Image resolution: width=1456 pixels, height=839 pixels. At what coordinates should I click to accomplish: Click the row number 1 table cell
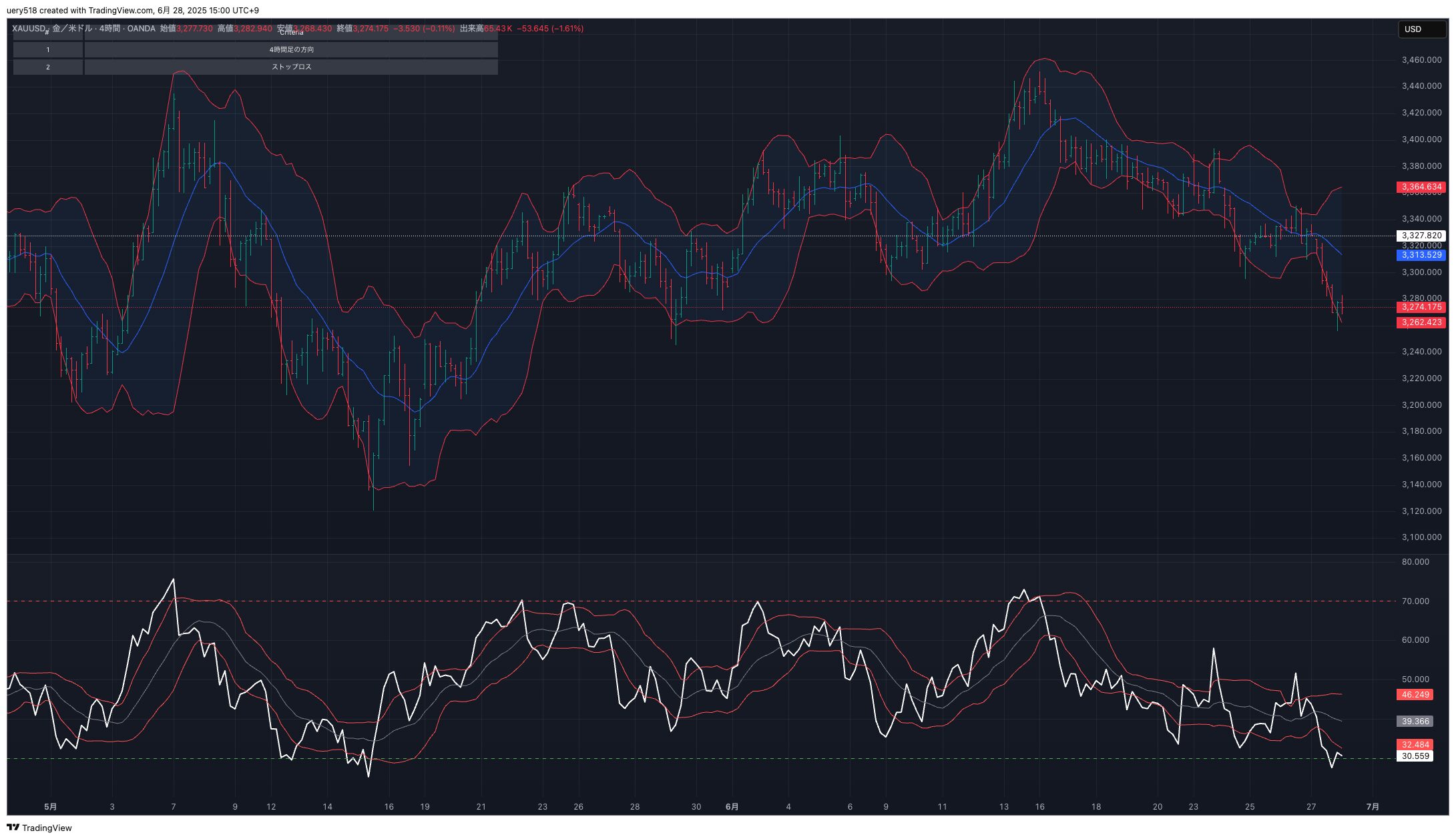pyautogui.click(x=48, y=49)
